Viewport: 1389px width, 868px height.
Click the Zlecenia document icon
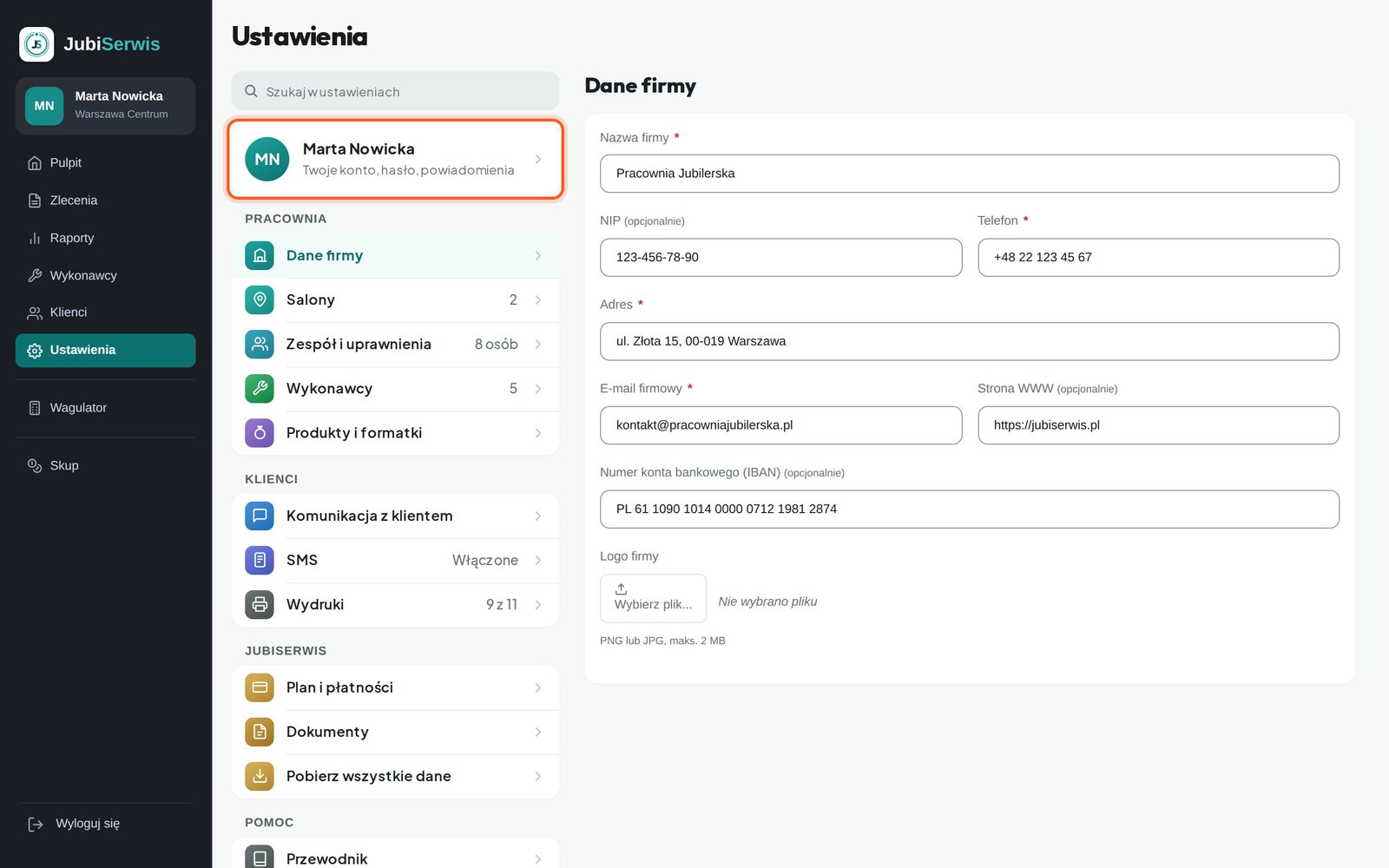tap(35, 201)
